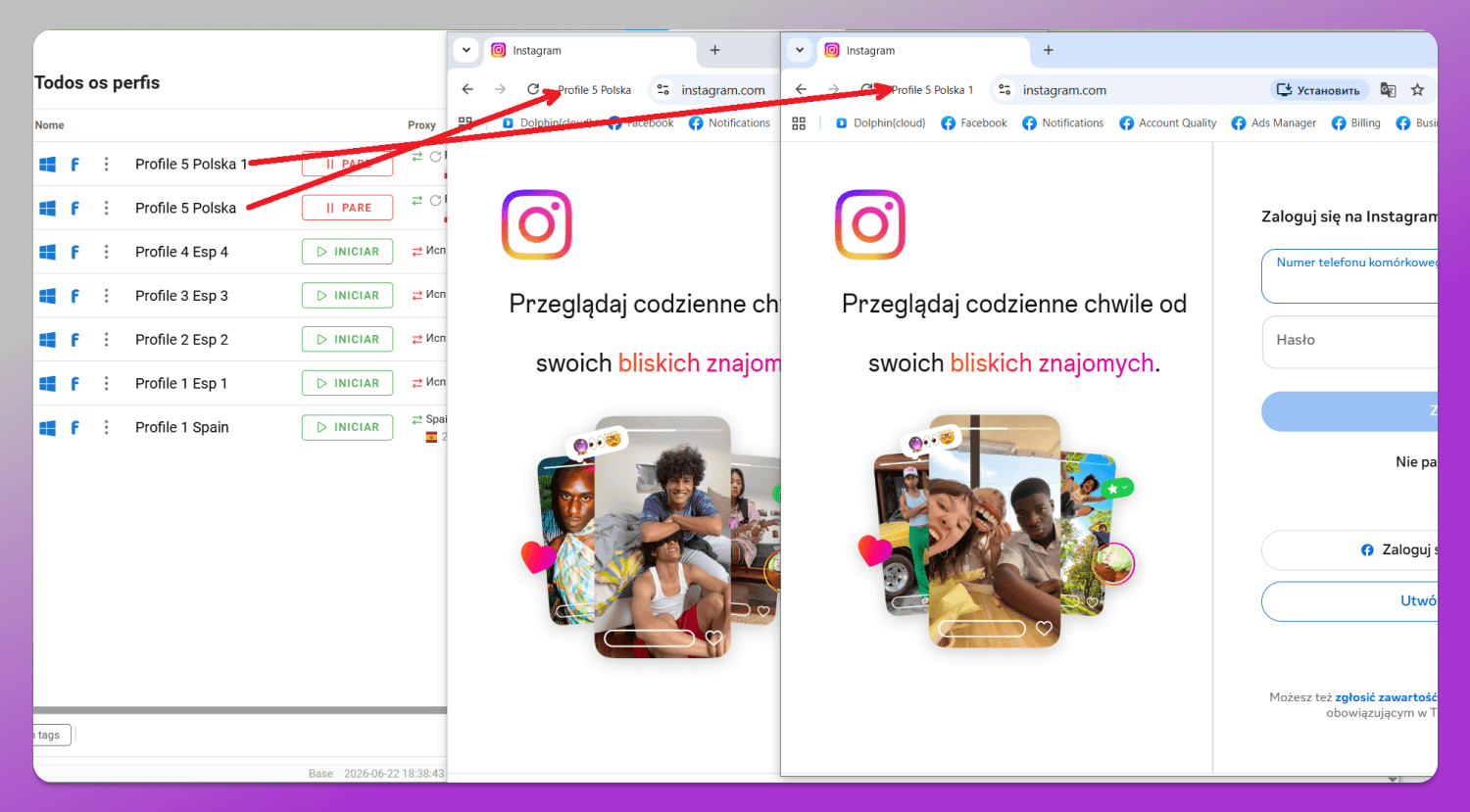Click Instagram logo in right browser page
Viewport: 1470px width, 812px height.
pyautogui.click(x=870, y=224)
